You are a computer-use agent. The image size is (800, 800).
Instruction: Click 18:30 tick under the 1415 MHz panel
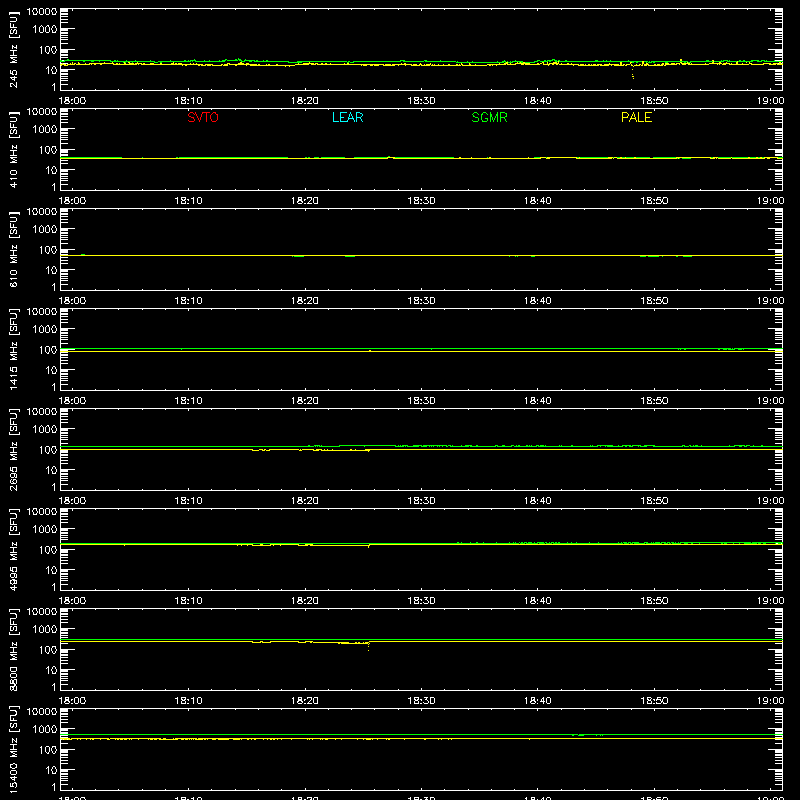pos(421,401)
